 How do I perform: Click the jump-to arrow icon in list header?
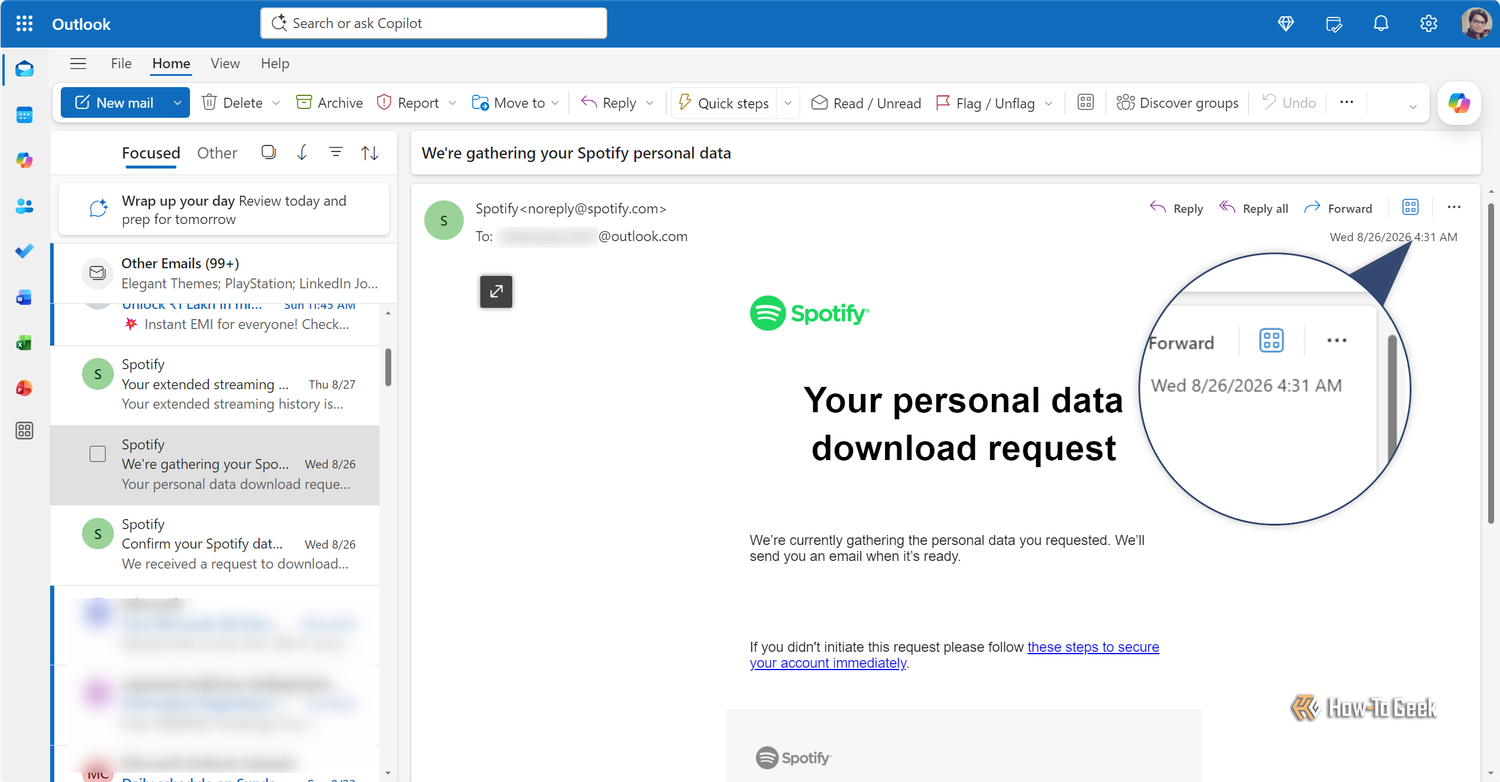point(302,152)
